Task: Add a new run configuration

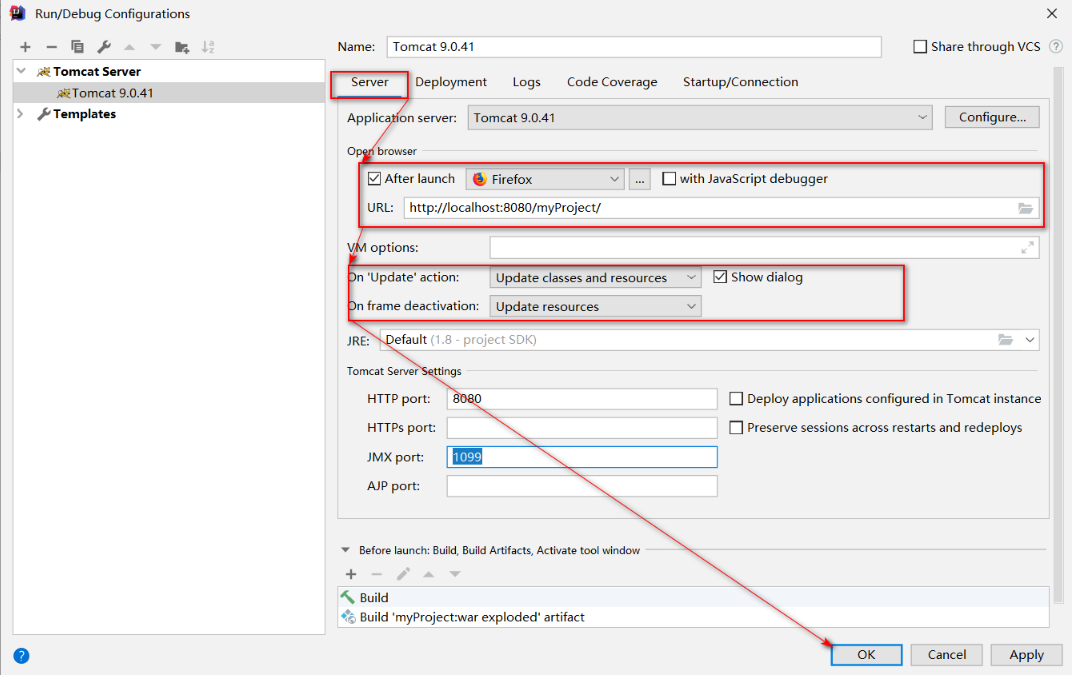Action: (25, 47)
